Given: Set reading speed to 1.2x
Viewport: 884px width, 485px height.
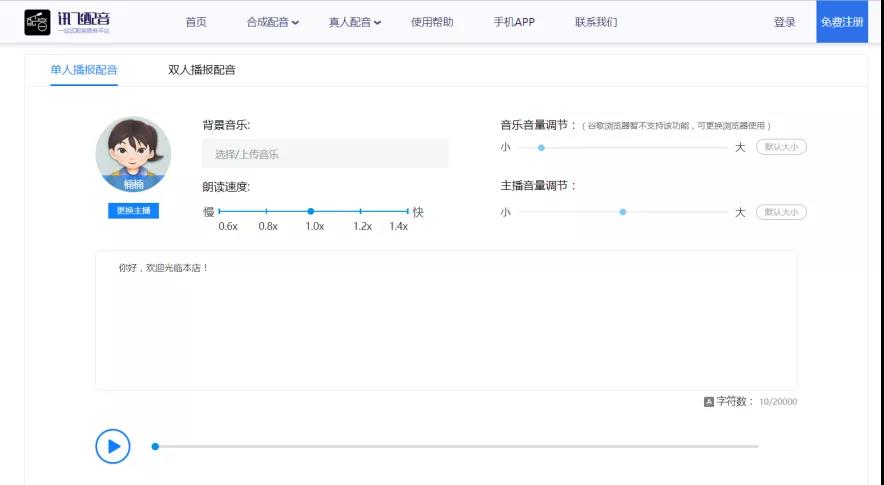Looking at the screenshot, I should [x=361, y=211].
